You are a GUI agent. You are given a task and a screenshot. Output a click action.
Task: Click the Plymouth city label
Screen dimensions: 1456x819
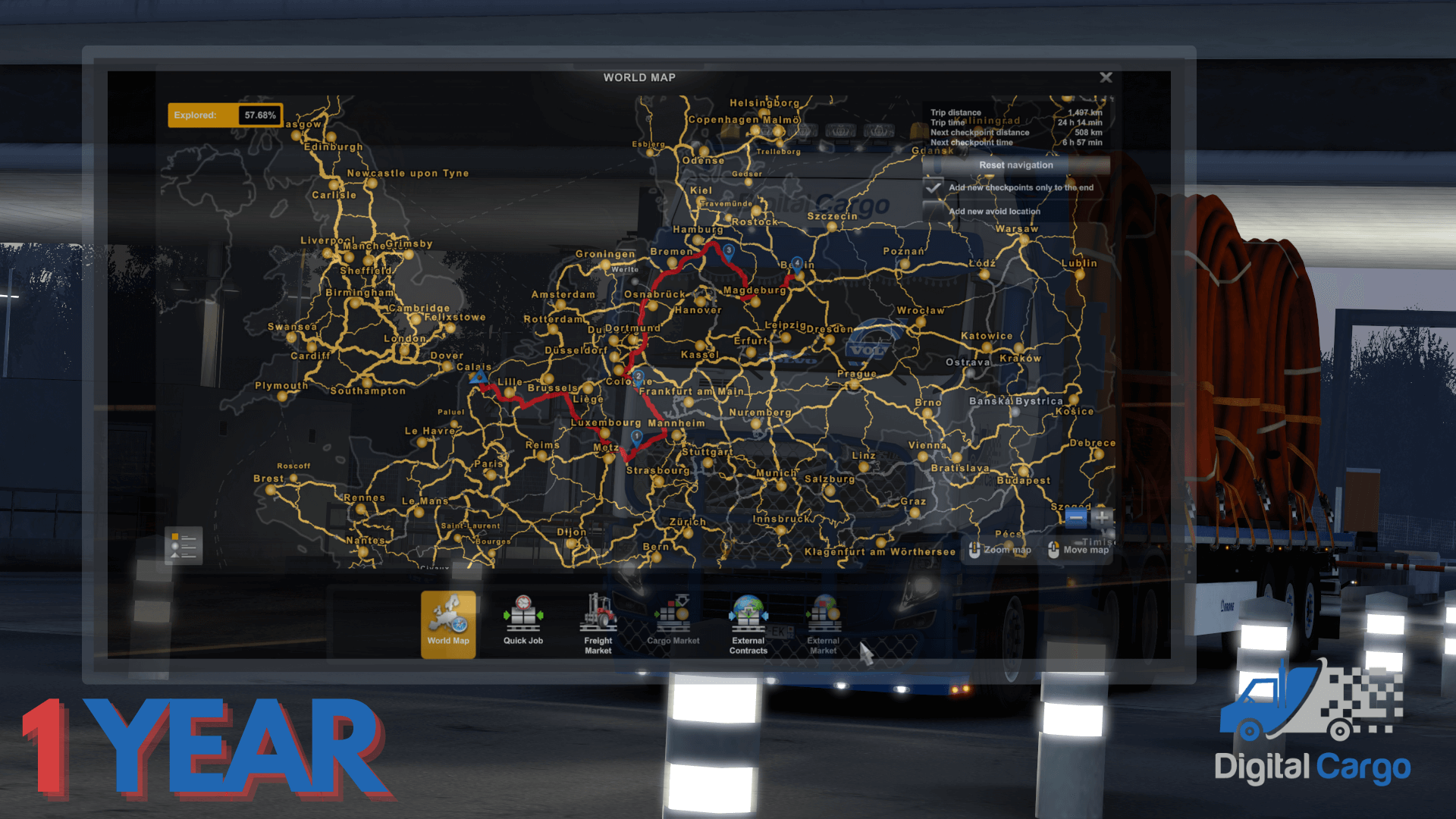coord(281,386)
